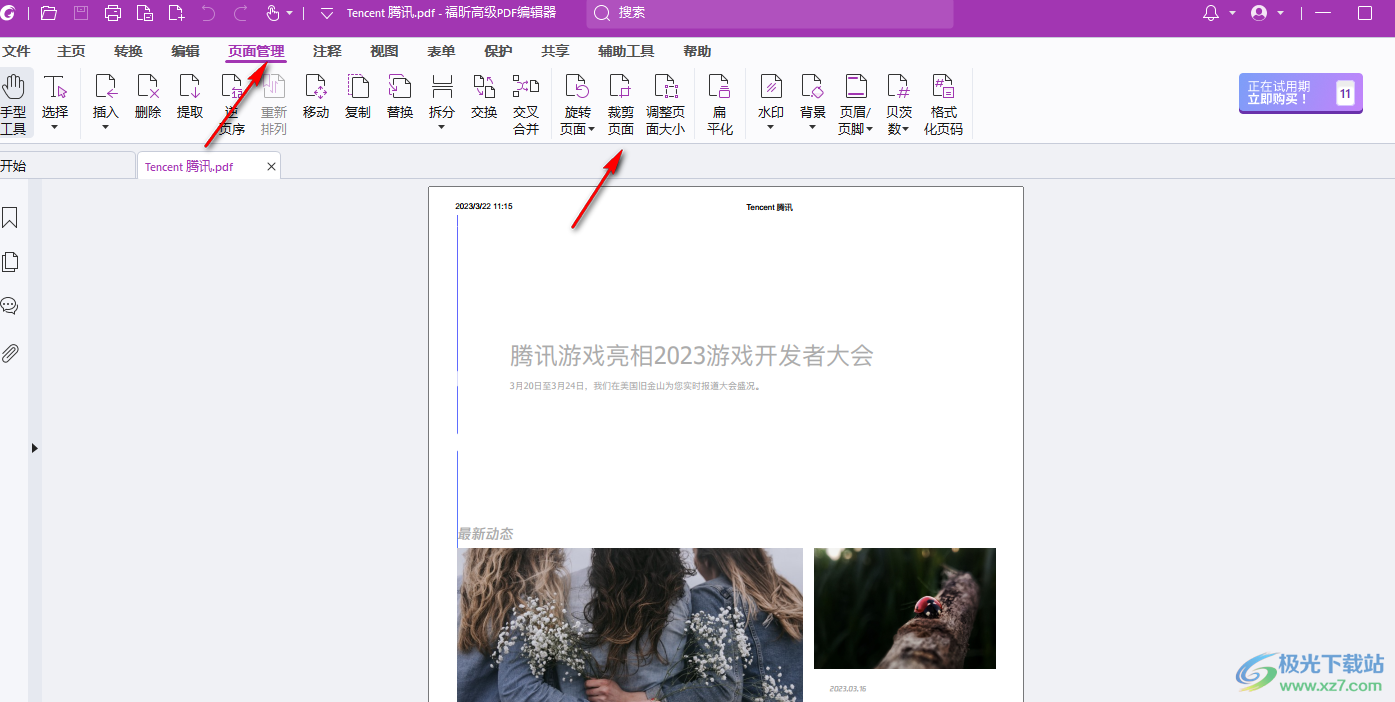Screen dimensions: 1395x702
Task: Click the Replace pages tool (替换)
Action: (400, 97)
